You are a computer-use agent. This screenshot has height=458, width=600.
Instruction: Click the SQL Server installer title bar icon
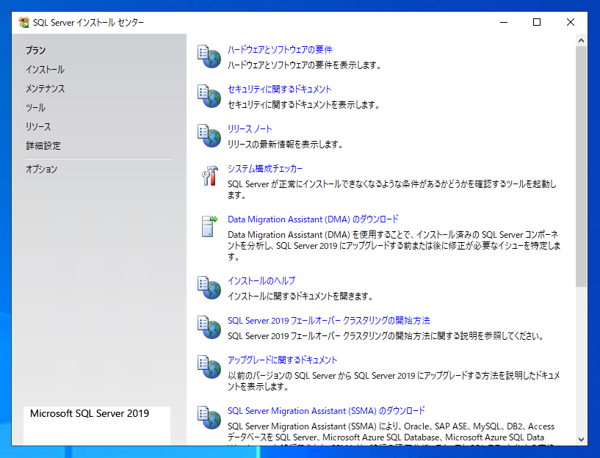coord(24,23)
